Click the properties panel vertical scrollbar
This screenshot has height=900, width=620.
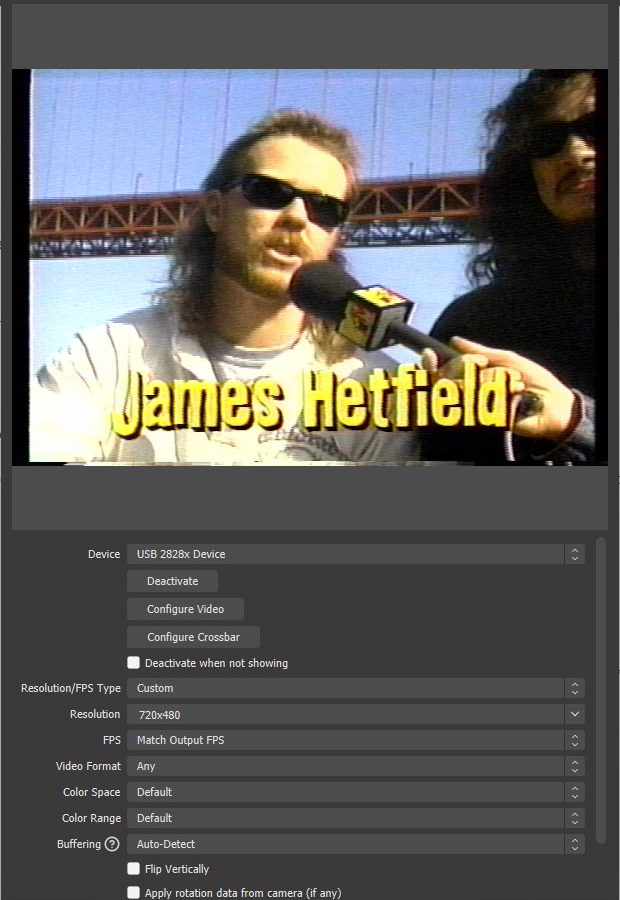tap(601, 690)
